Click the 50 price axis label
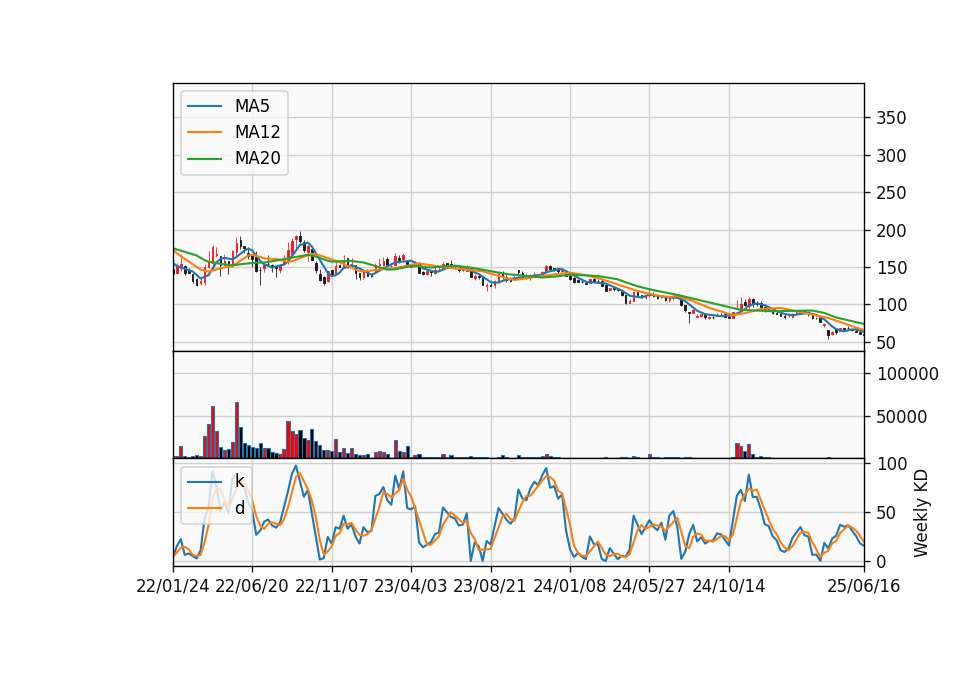The image size is (960, 690). click(886, 343)
